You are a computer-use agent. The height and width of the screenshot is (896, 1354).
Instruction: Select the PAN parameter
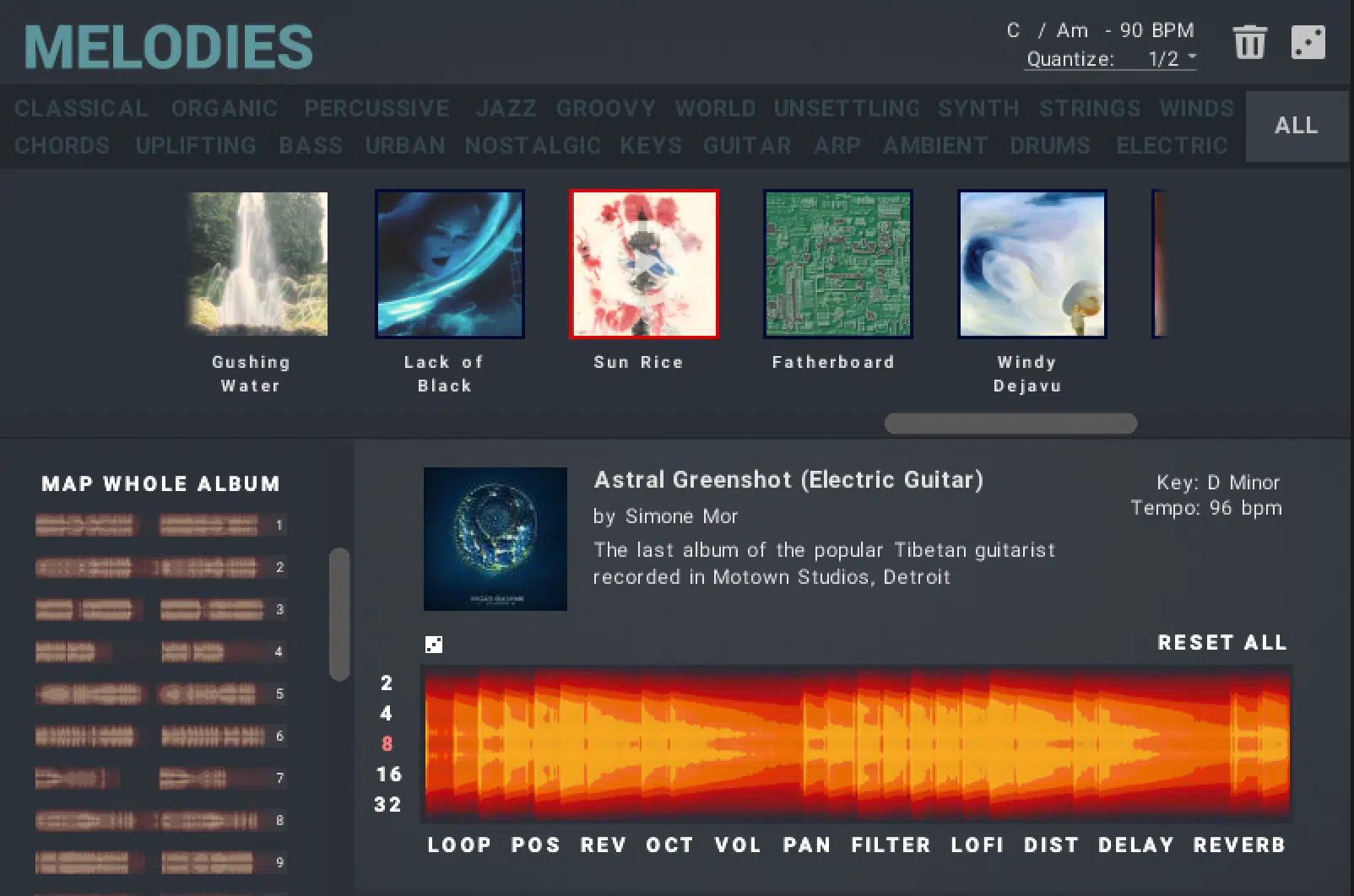pos(807,845)
